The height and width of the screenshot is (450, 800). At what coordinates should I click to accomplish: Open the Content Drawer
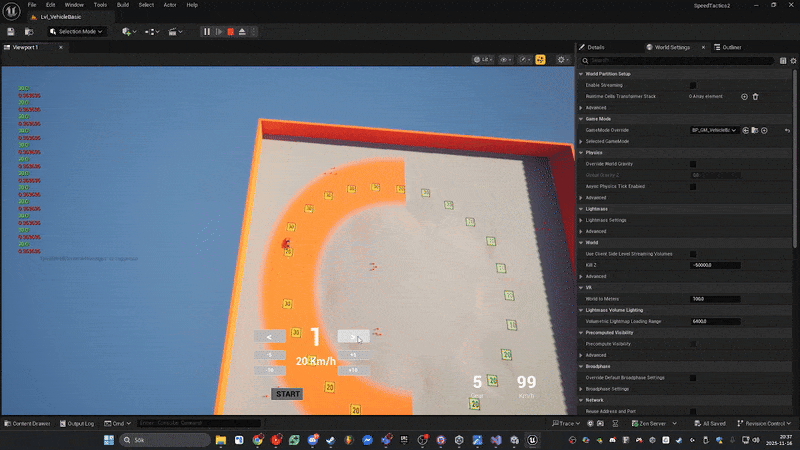[28, 423]
